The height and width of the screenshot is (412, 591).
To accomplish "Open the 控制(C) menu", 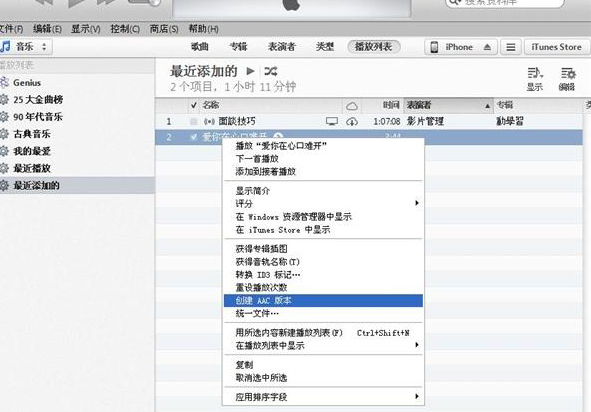I will tap(125, 29).
